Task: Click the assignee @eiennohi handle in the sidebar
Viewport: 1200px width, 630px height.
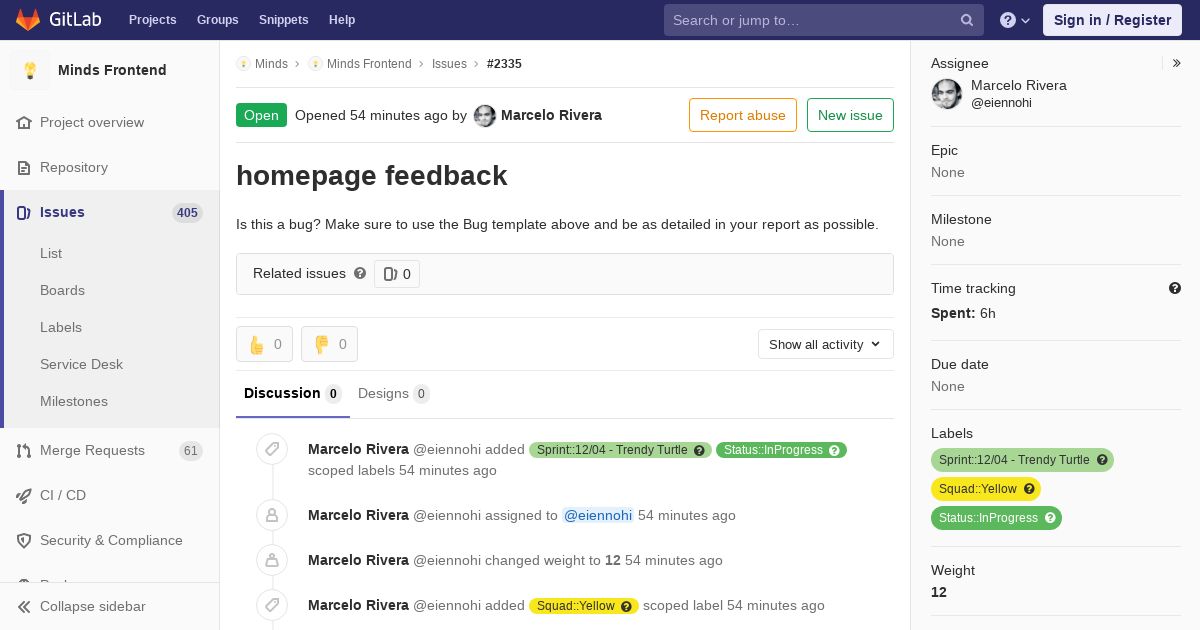Action: point(1001,103)
